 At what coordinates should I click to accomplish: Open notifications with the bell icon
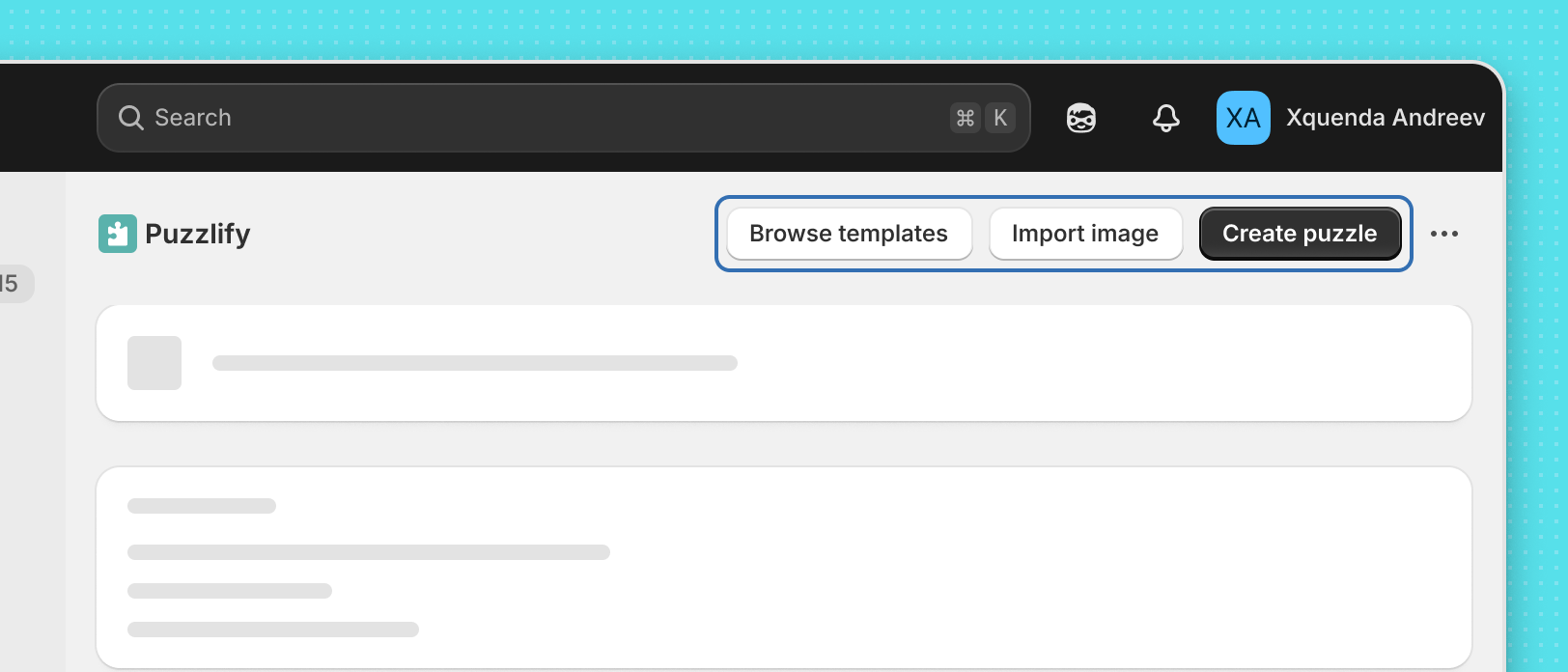pyautogui.click(x=1166, y=118)
